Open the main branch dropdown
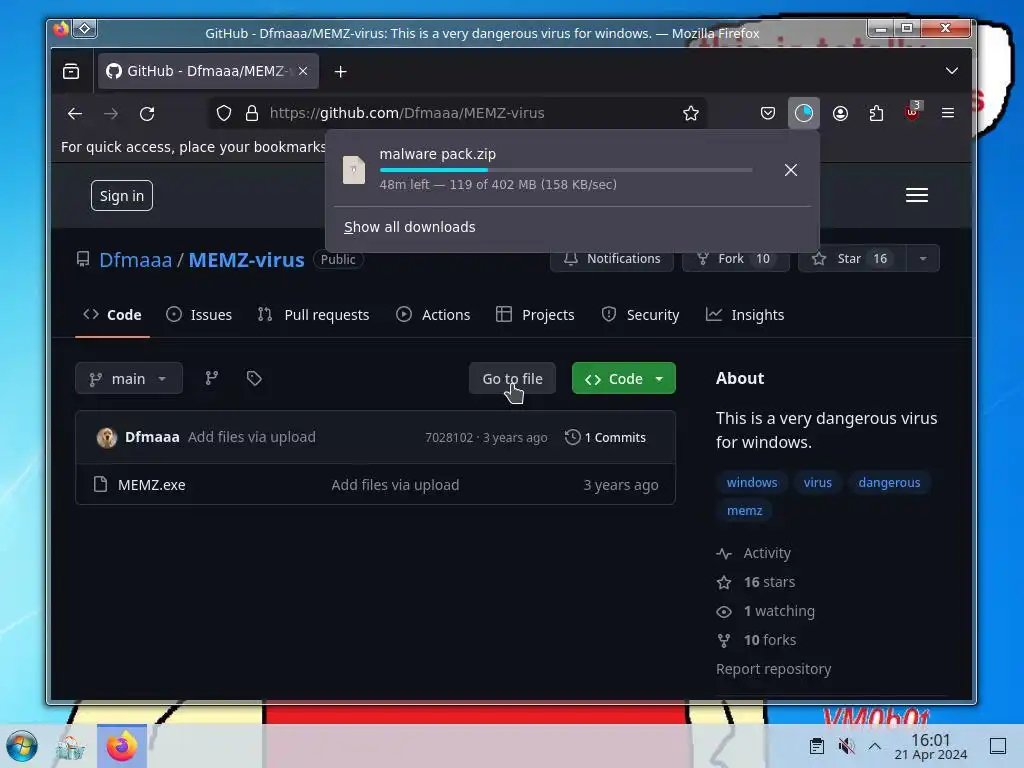Viewport: 1024px width, 768px height. pos(129,379)
